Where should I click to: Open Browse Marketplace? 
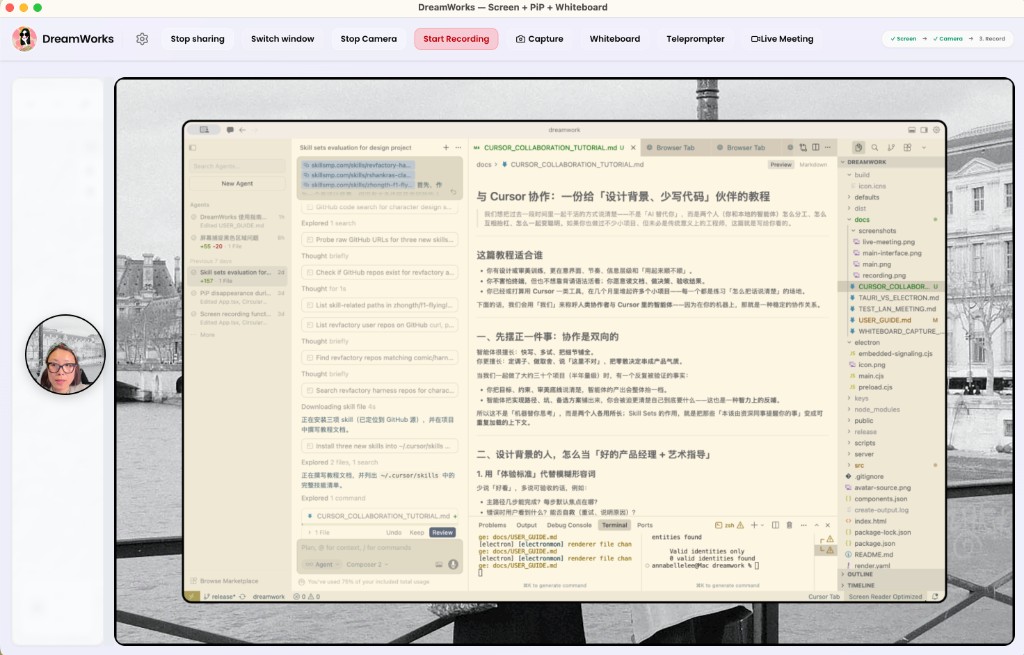point(225,581)
